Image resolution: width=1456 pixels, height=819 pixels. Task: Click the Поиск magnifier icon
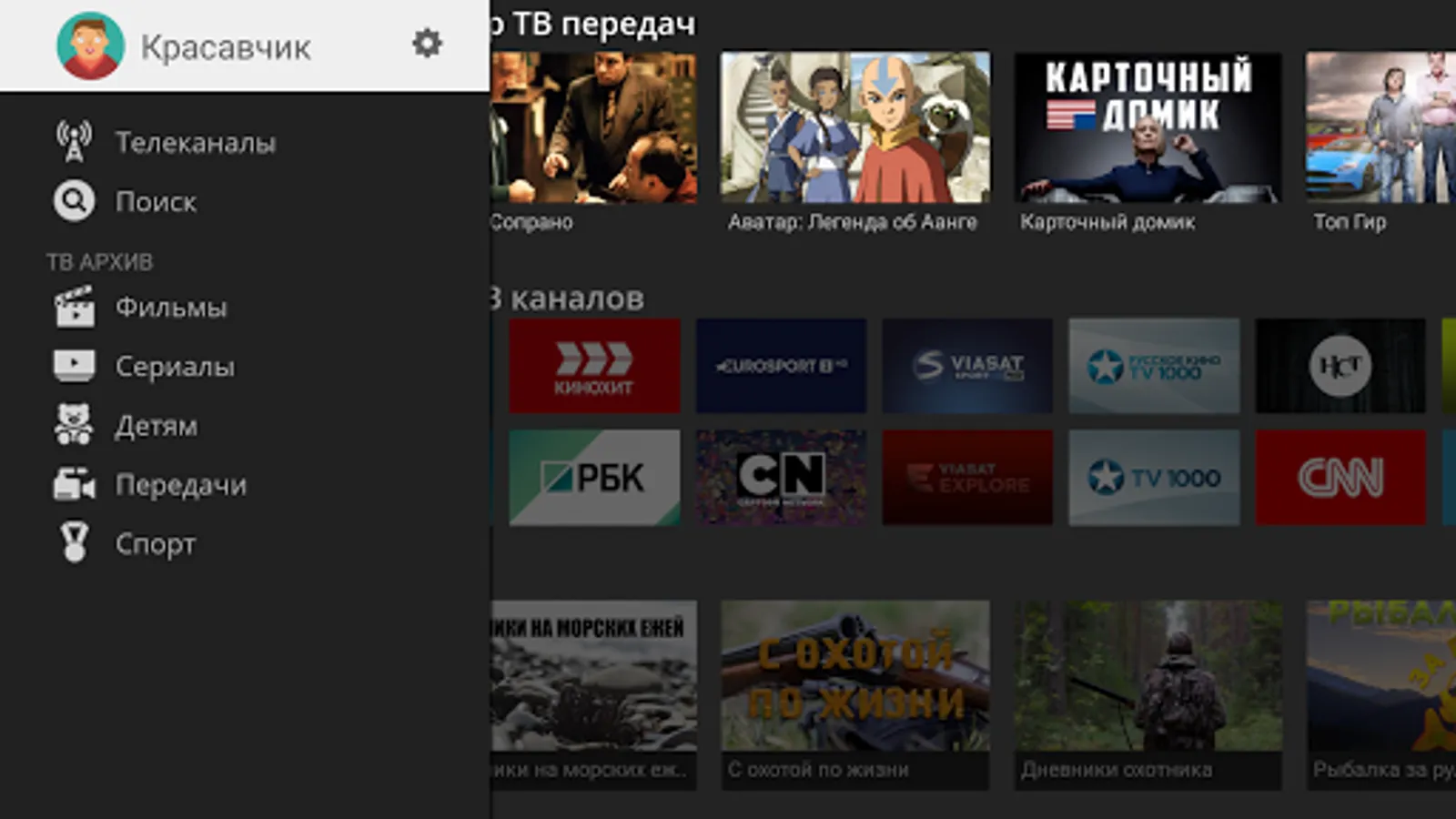click(74, 201)
